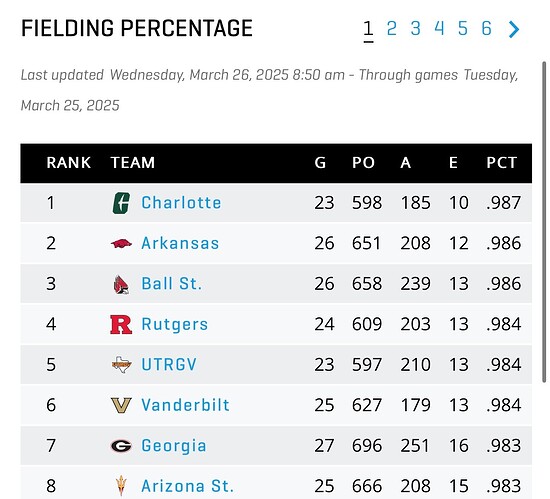Go to next page with chevron arrow

(514, 29)
